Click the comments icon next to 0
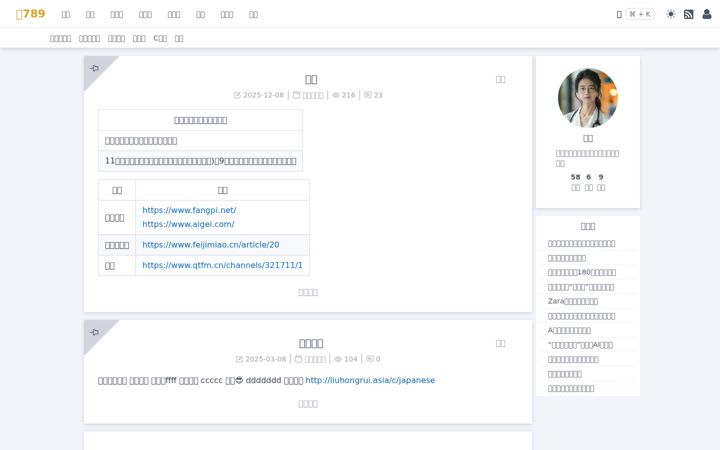The image size is (720, 450). click(x=370, y=359)
